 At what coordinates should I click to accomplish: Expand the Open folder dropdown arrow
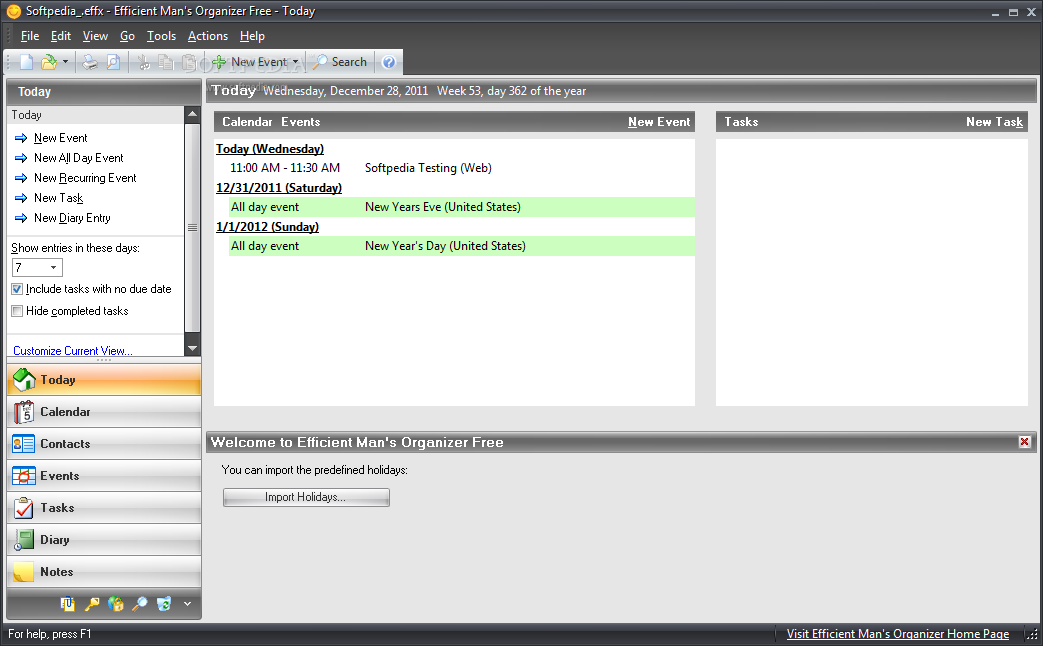[65, 62]
